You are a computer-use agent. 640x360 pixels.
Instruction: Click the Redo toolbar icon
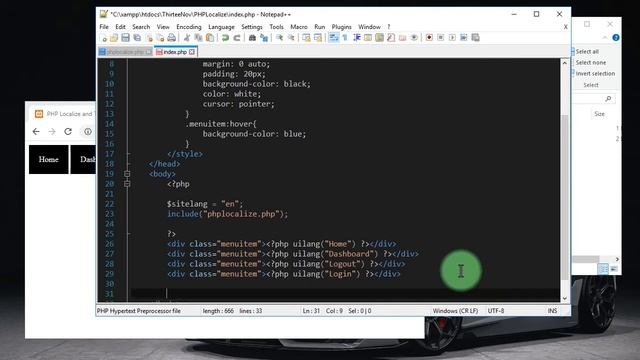click(237, 38)
